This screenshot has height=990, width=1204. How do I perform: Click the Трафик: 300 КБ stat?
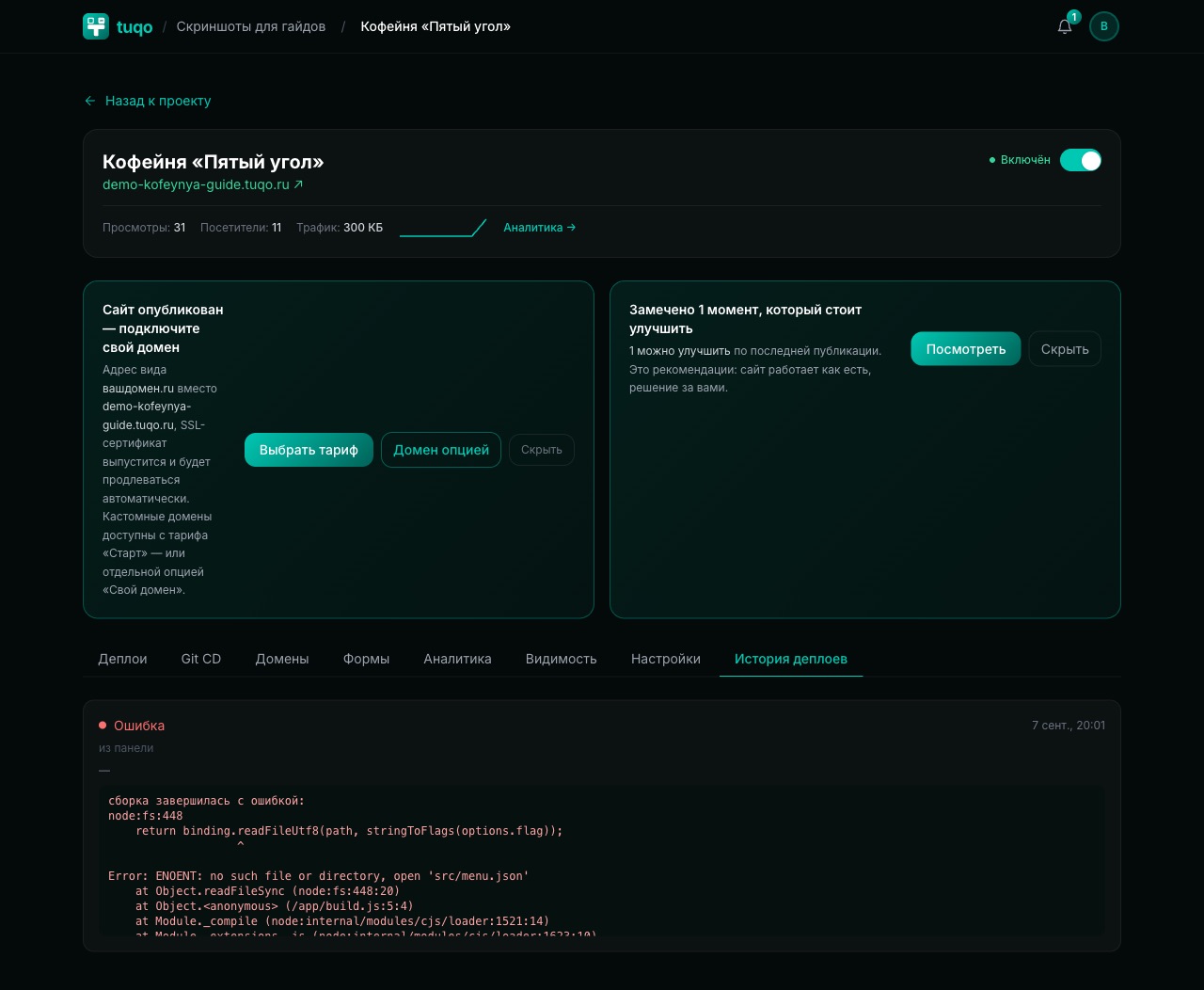click(340, 228)
